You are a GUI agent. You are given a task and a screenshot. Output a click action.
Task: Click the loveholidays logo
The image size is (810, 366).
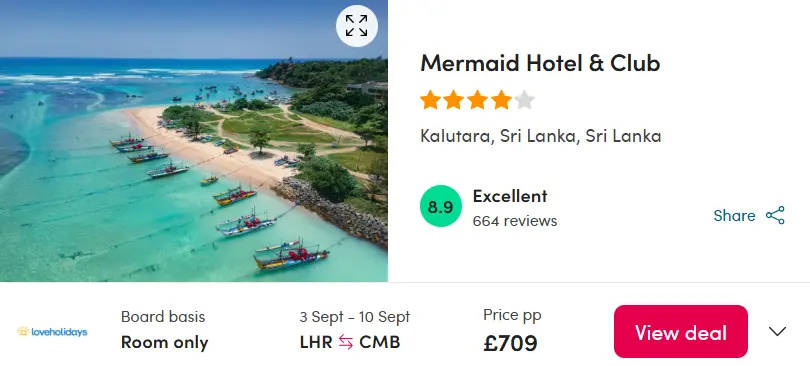(x=52, y=331)
